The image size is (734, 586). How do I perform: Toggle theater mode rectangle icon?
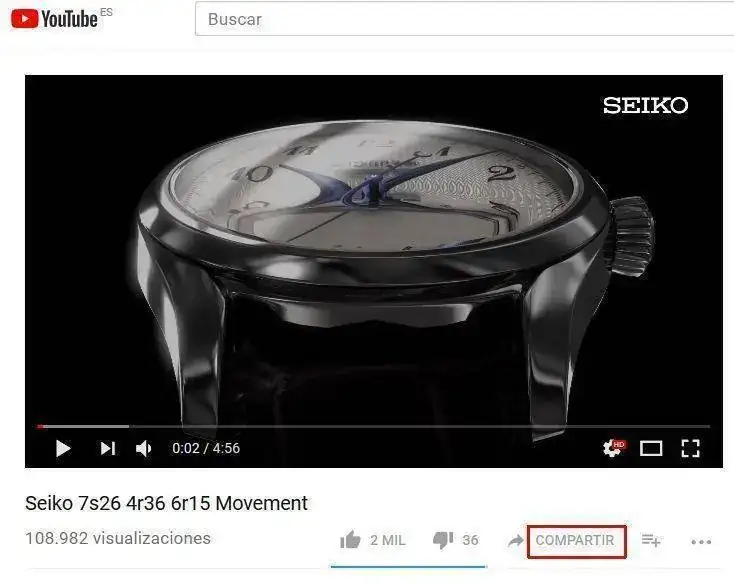click(651, 448)
